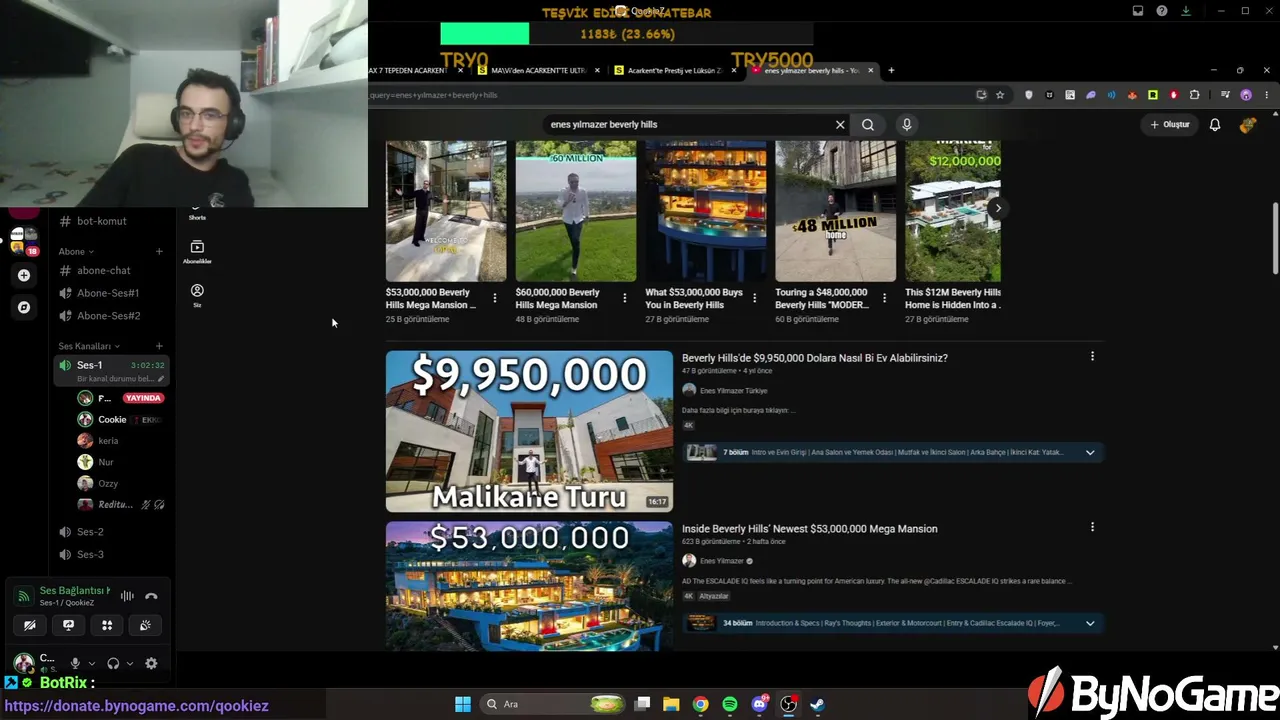1280x720 pixels.
Task: Open the $9,950,000 Malikane Turu thumbnail
Action: 529,431
